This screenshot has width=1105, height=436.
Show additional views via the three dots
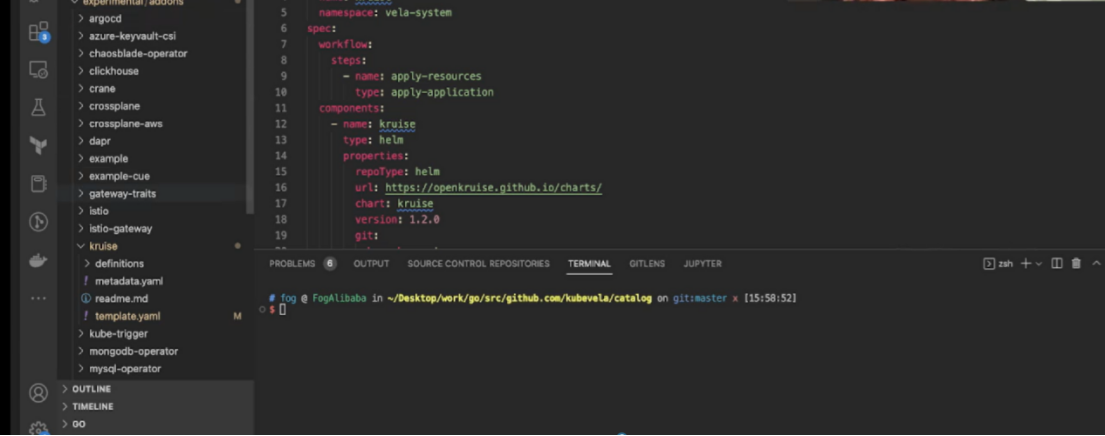(38, 298)
